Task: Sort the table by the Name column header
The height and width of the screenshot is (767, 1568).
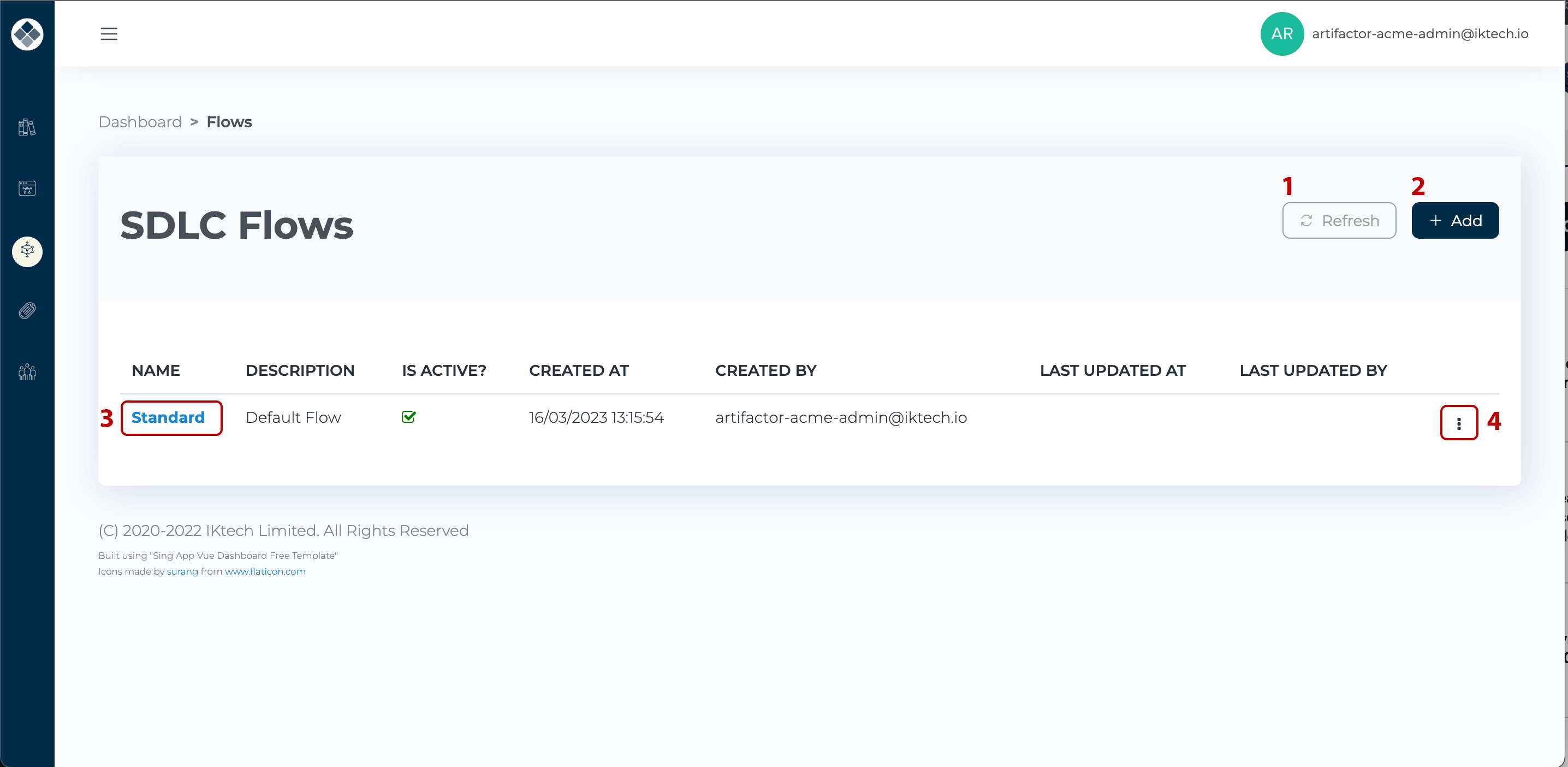Action: 156,370
